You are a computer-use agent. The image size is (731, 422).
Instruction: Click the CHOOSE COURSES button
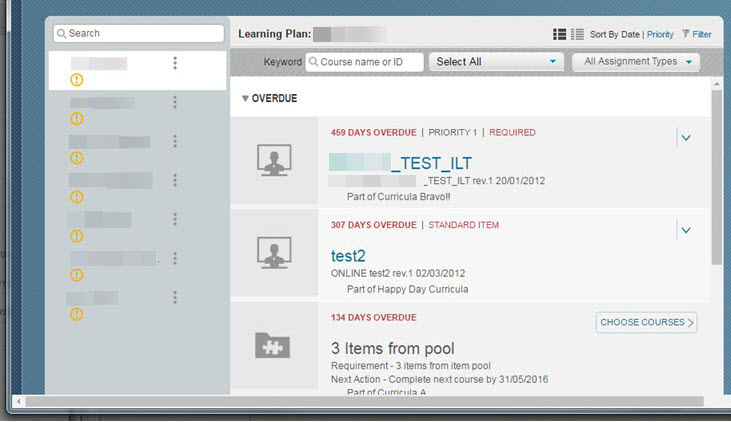tap(646, 322)
